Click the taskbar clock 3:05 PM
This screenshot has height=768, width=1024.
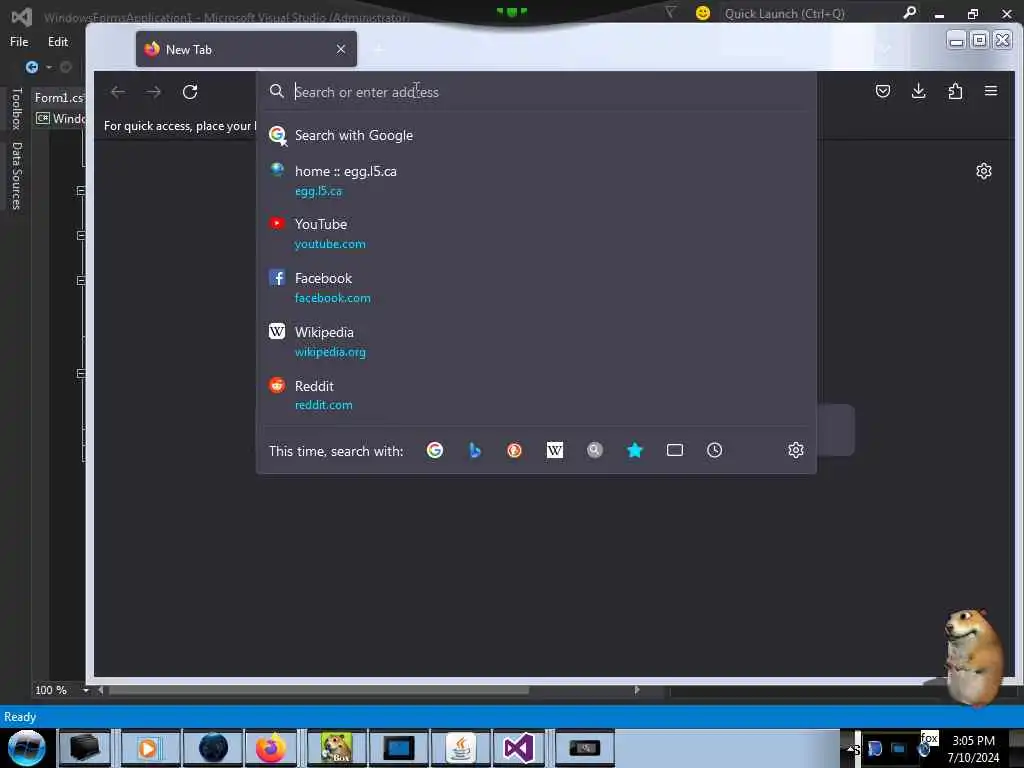(973, 741)
